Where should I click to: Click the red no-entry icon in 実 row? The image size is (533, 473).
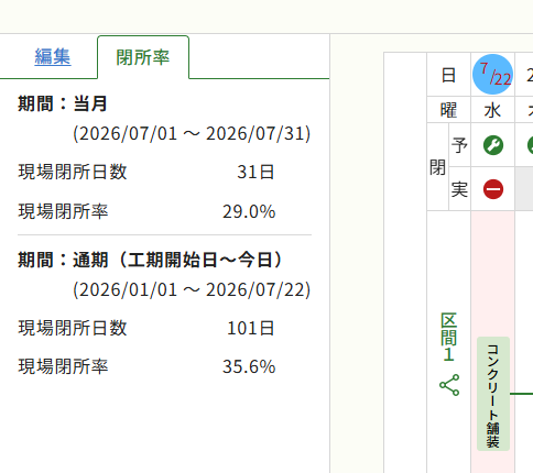pyautogui.click(x=493, y=189)
